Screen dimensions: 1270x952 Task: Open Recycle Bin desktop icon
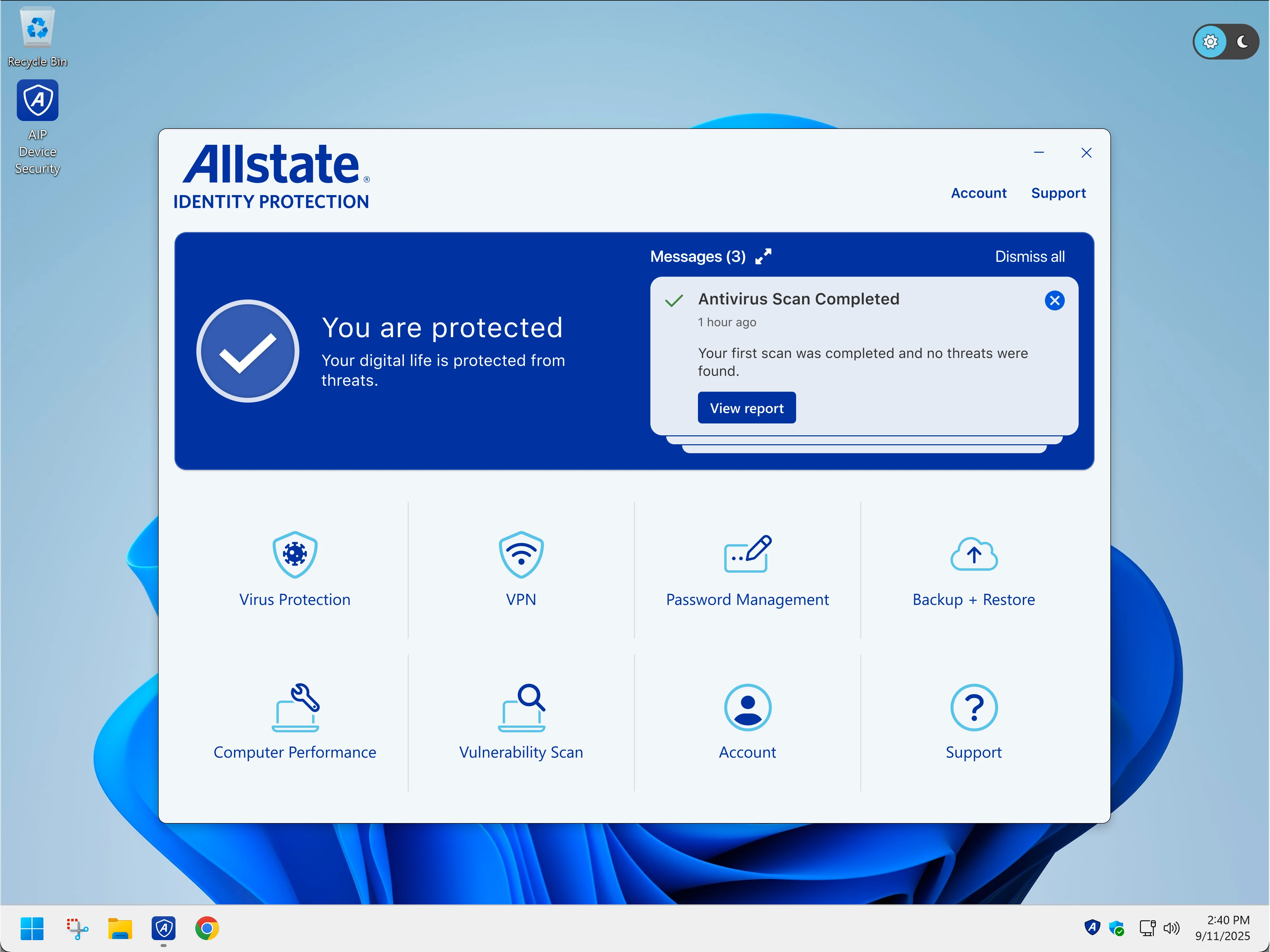pyautogui.click(x=37, y=38)
